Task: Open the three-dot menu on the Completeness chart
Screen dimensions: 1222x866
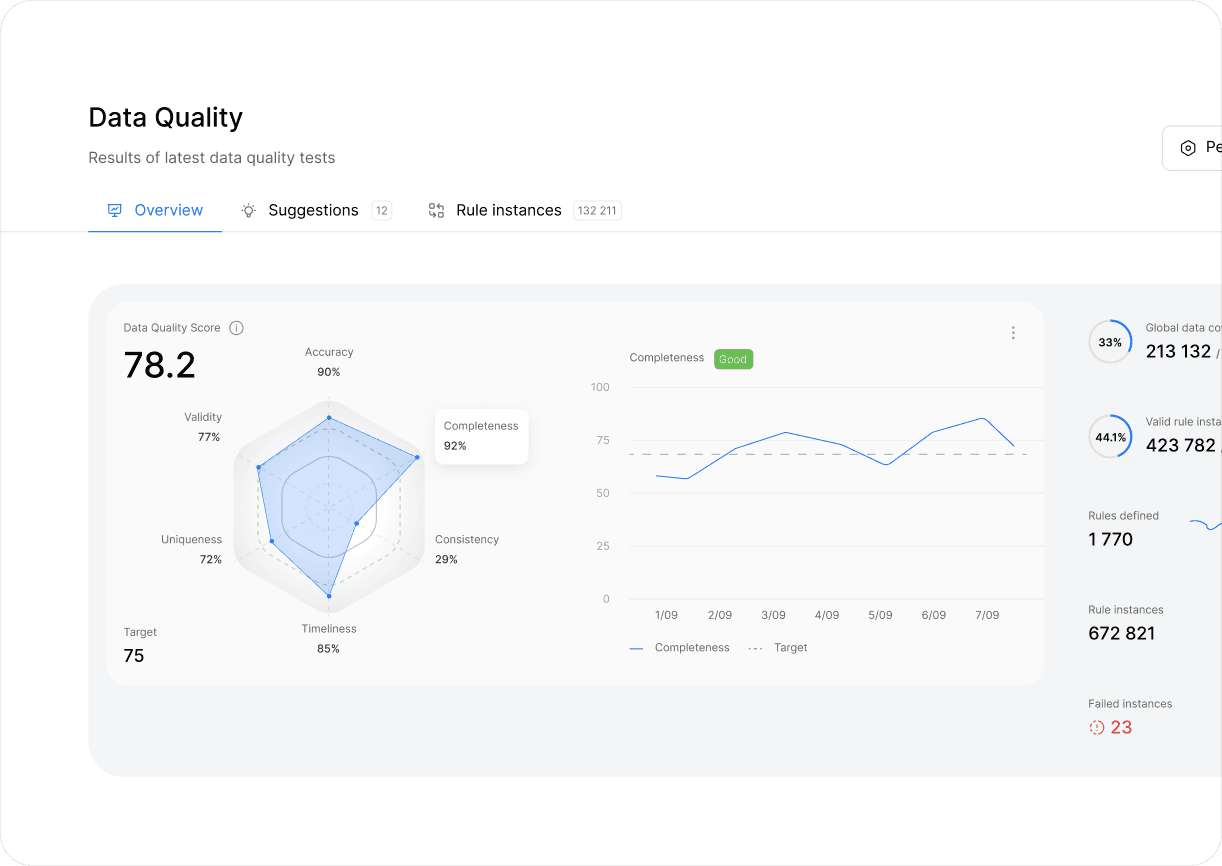Action: 1013,333
